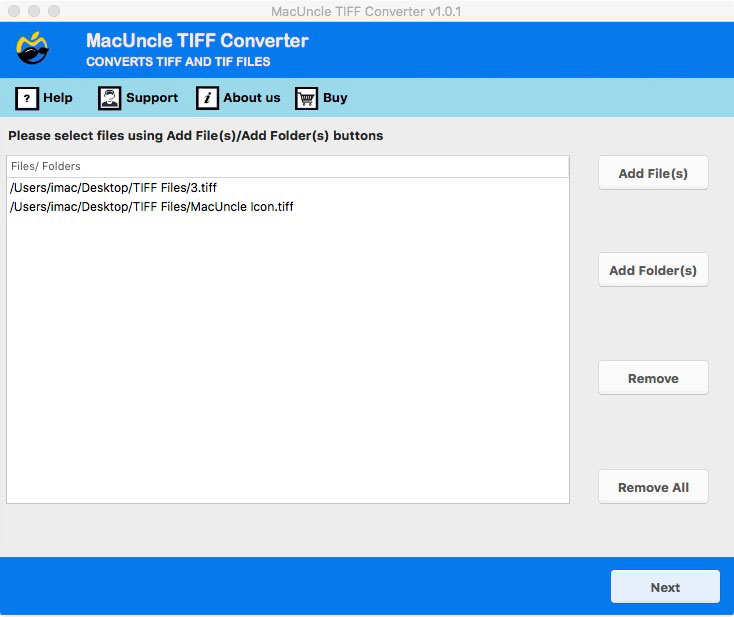The width and height of the screenshot is (734, 617).
Task: Open the Support label in toolbar
Action: tap(152, 98)
